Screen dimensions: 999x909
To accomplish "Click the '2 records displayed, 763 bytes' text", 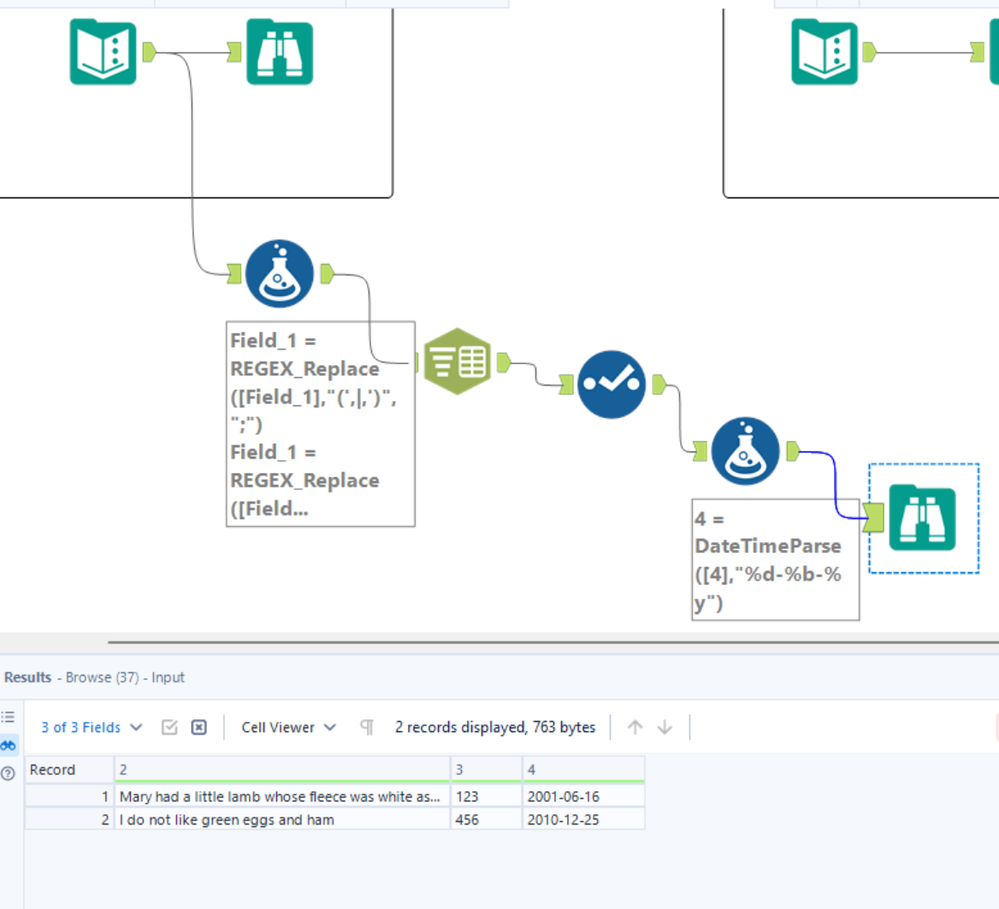I will pyautogui.click(x=495, y=727).
